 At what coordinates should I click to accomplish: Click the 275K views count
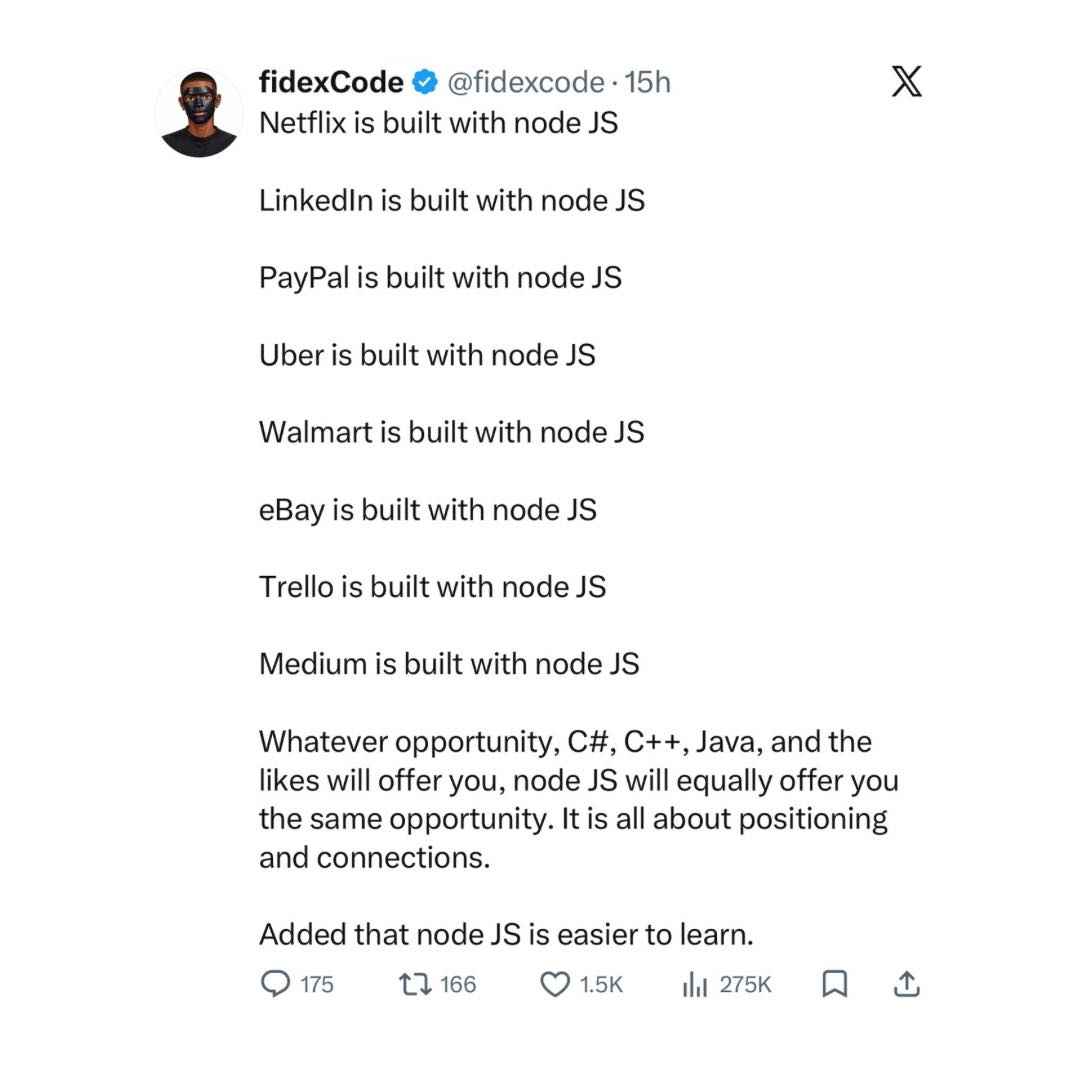(745, 985)
